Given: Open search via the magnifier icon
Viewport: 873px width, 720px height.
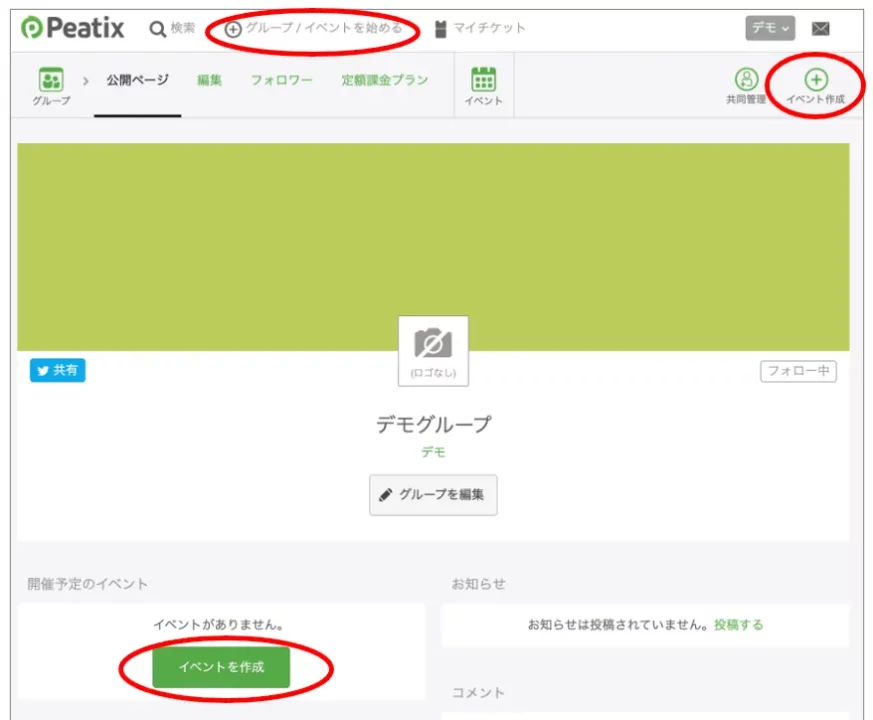Looking at the screenshot, I should point(158,29).
